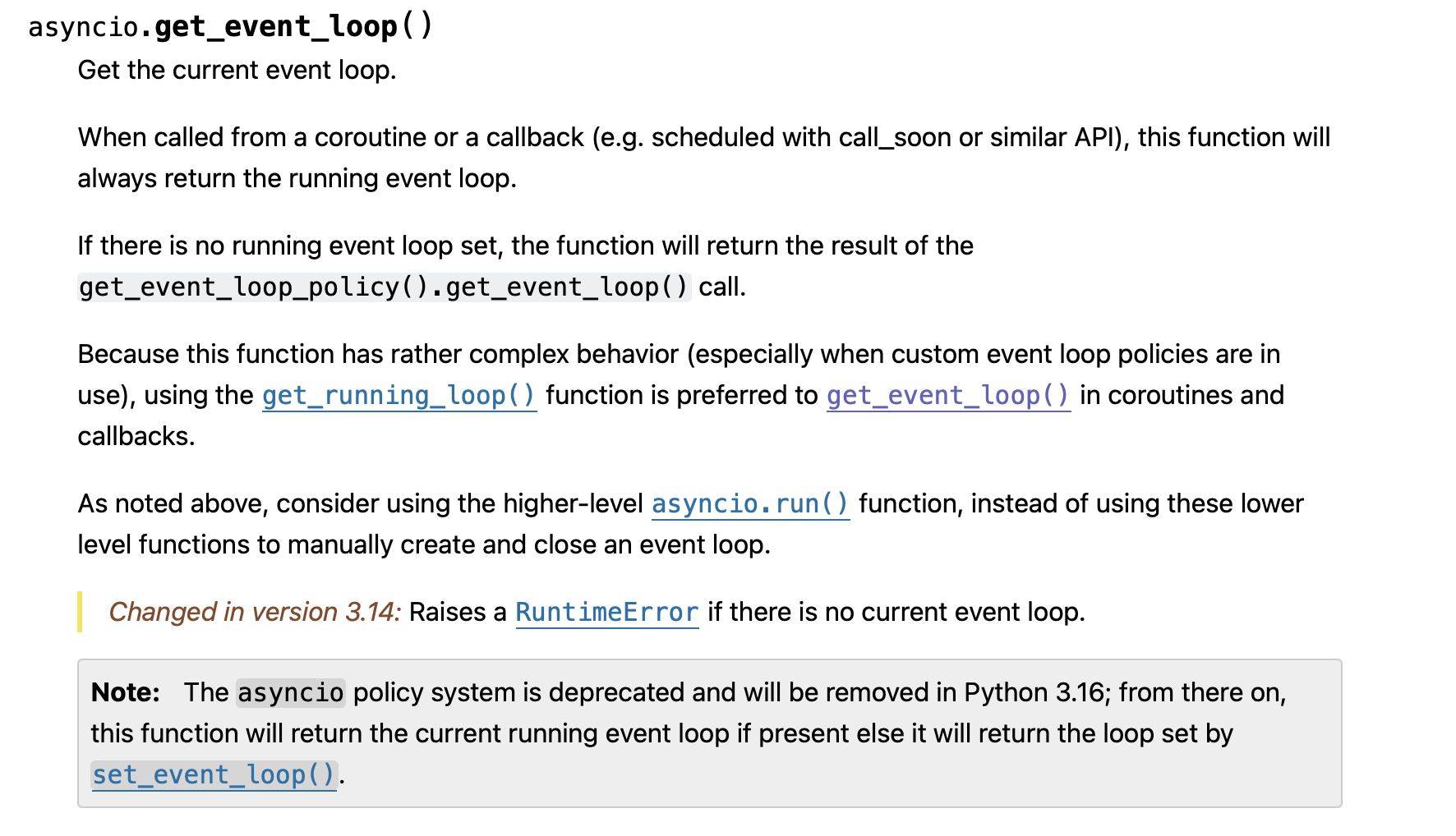Click the set_event_loop() link in the note
The height and width of the screenshot is (836, 1456).
214,775
